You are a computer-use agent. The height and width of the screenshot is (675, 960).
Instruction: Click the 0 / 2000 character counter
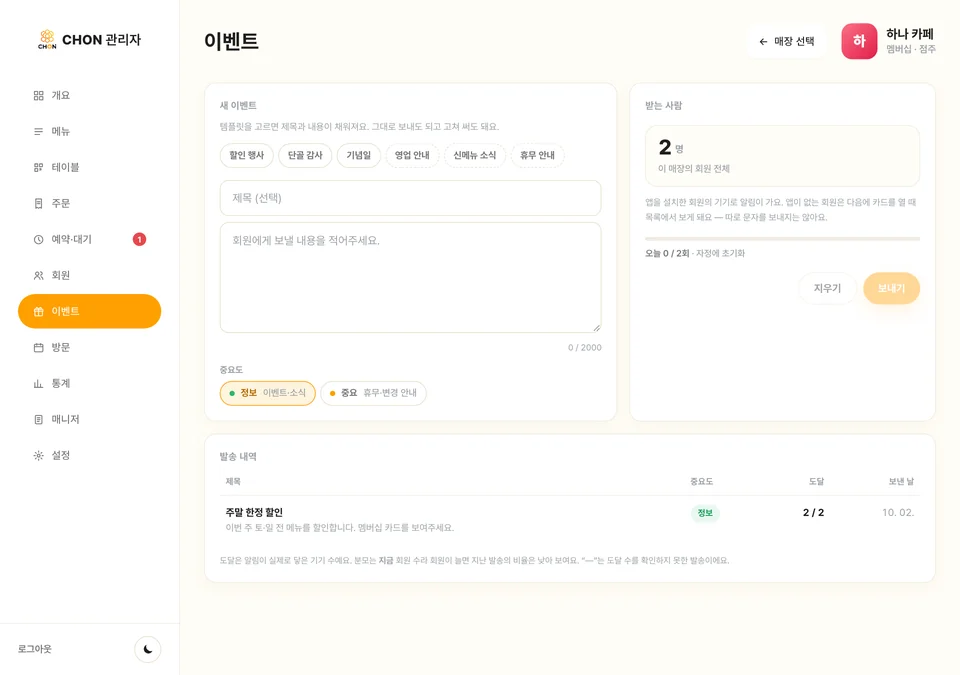coord(585,348)
